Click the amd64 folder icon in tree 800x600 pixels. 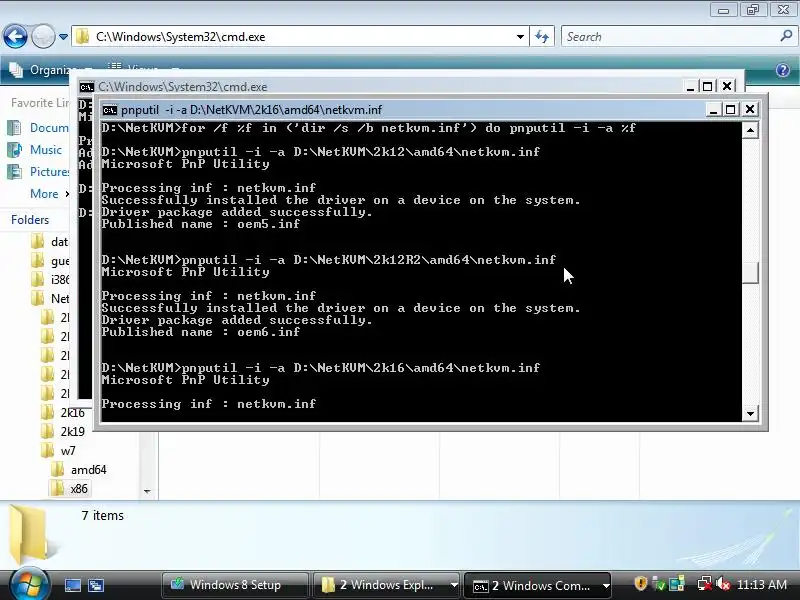click(x=58, y=470)
